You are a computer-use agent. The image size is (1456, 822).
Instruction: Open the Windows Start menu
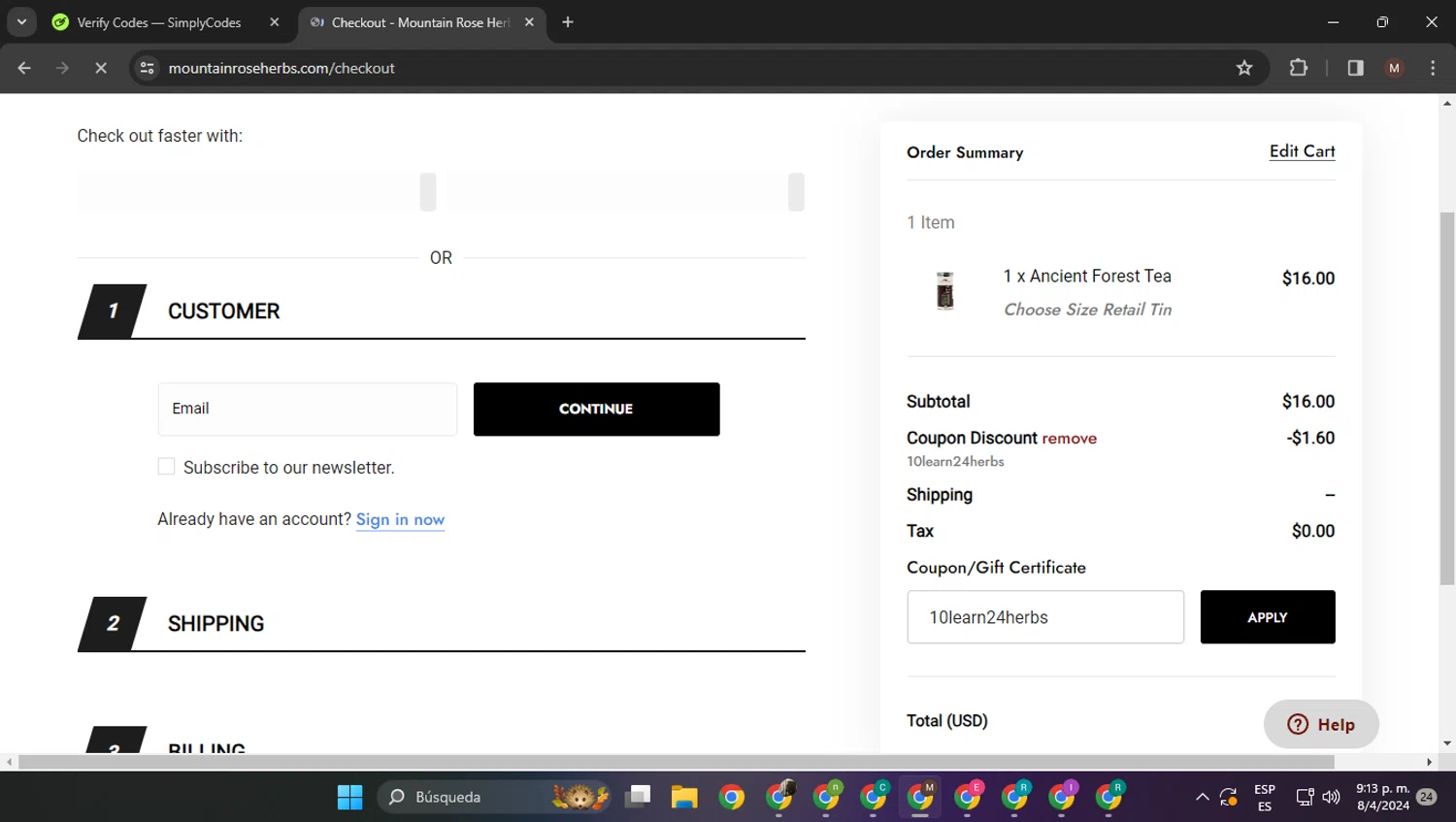coord(349,797)
